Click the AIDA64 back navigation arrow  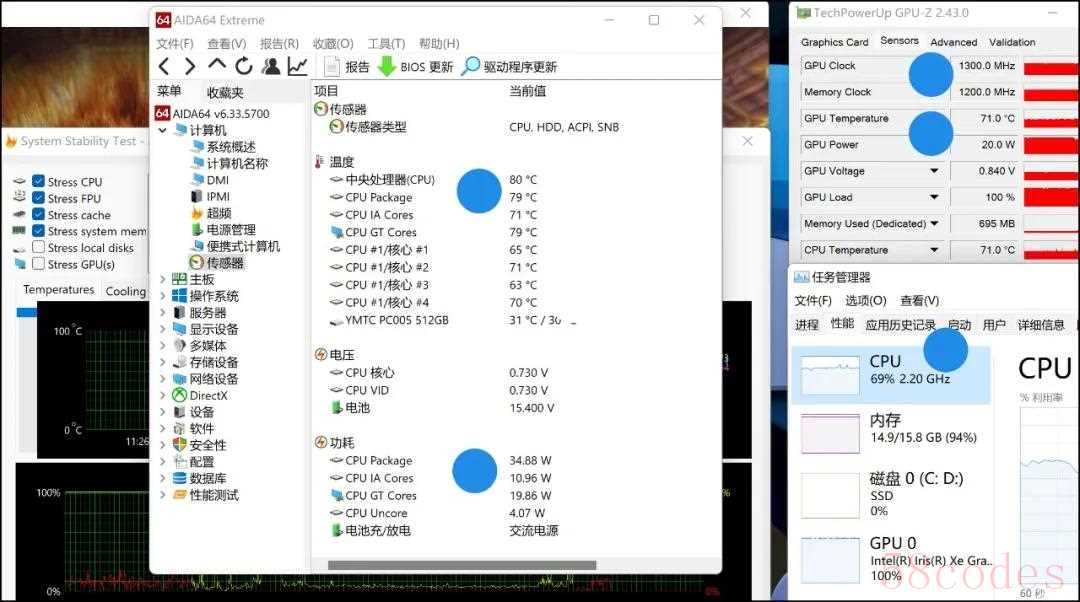(164, 66)
